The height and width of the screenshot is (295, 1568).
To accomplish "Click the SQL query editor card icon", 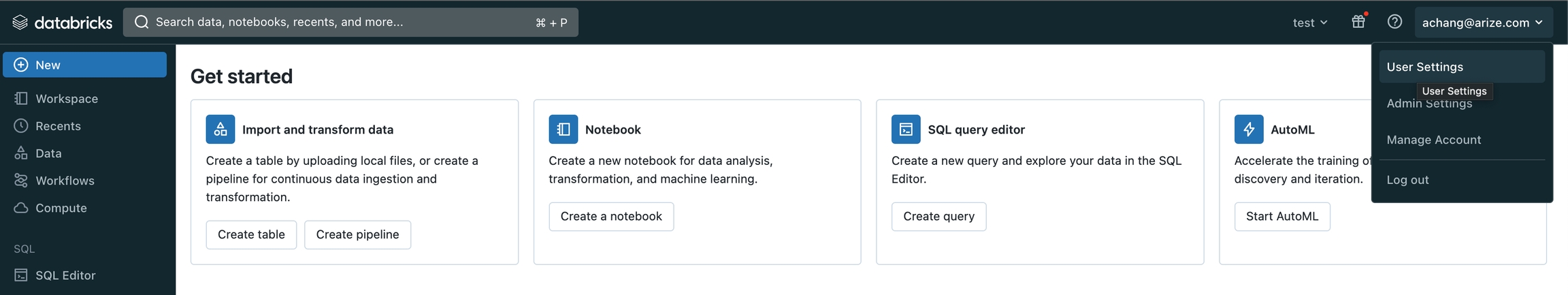I will [906, 129].
